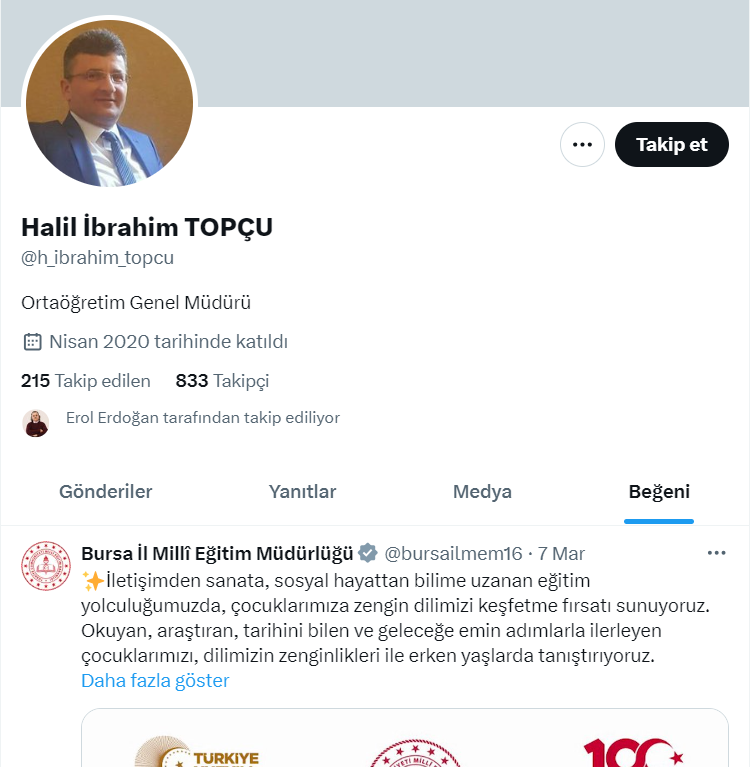The image size is (751, 767).
Task: Click the 100th anniversary logo in post image
Action: [x=633, y=752]
